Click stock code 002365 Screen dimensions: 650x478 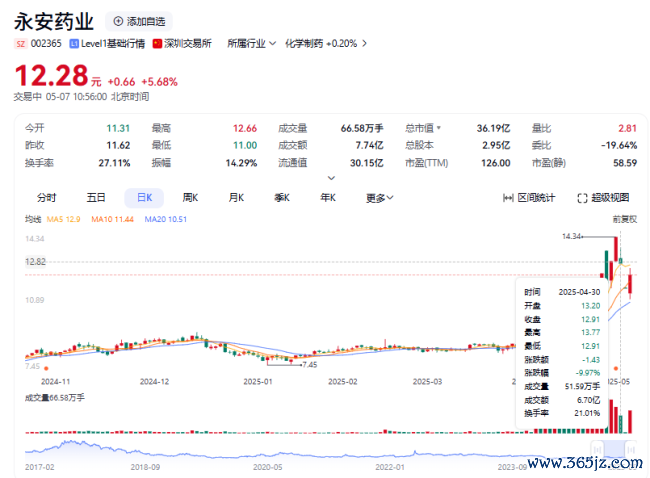pyautogui.click(x=46, y=44)
